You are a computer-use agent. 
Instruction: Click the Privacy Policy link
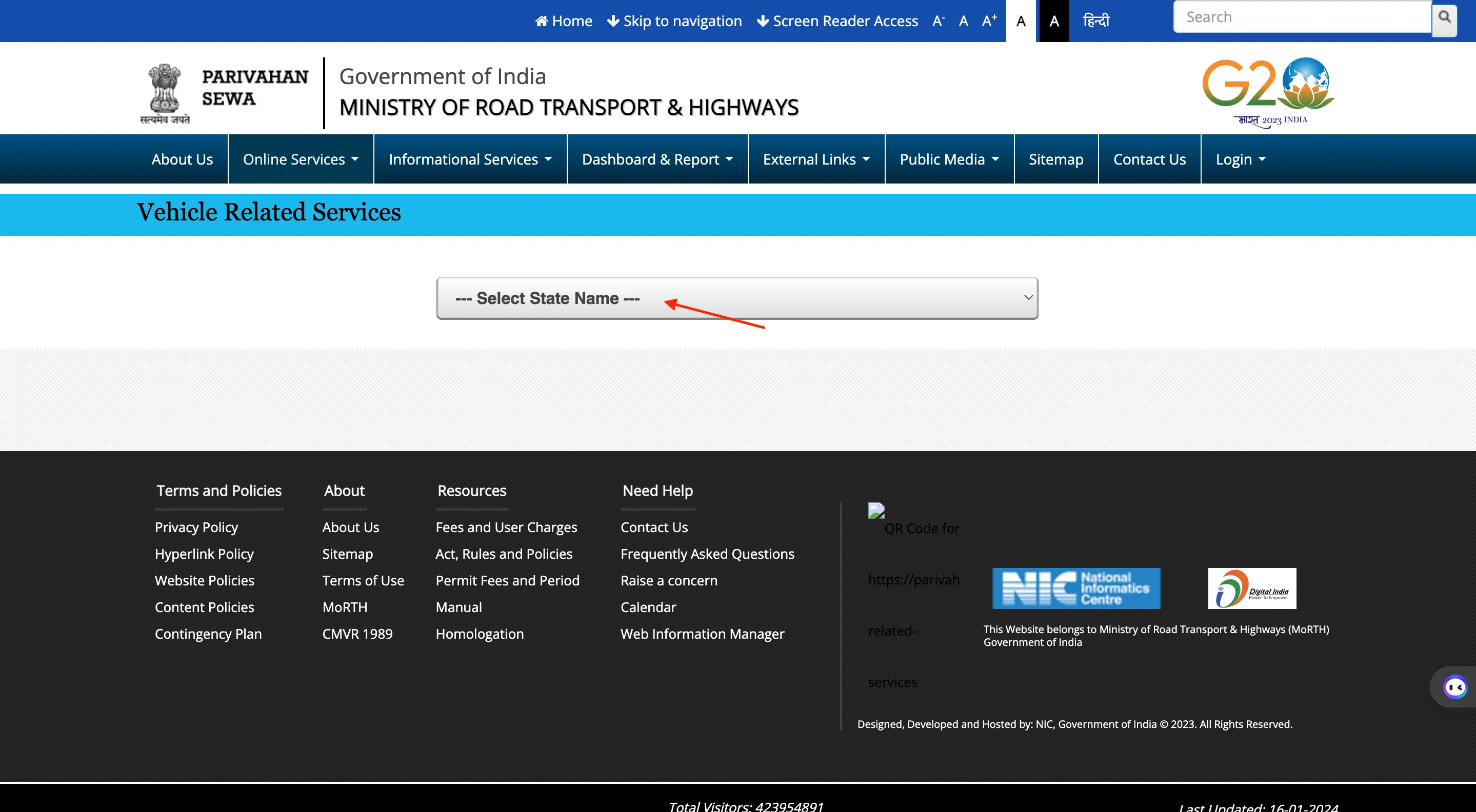tap(196, 527)
